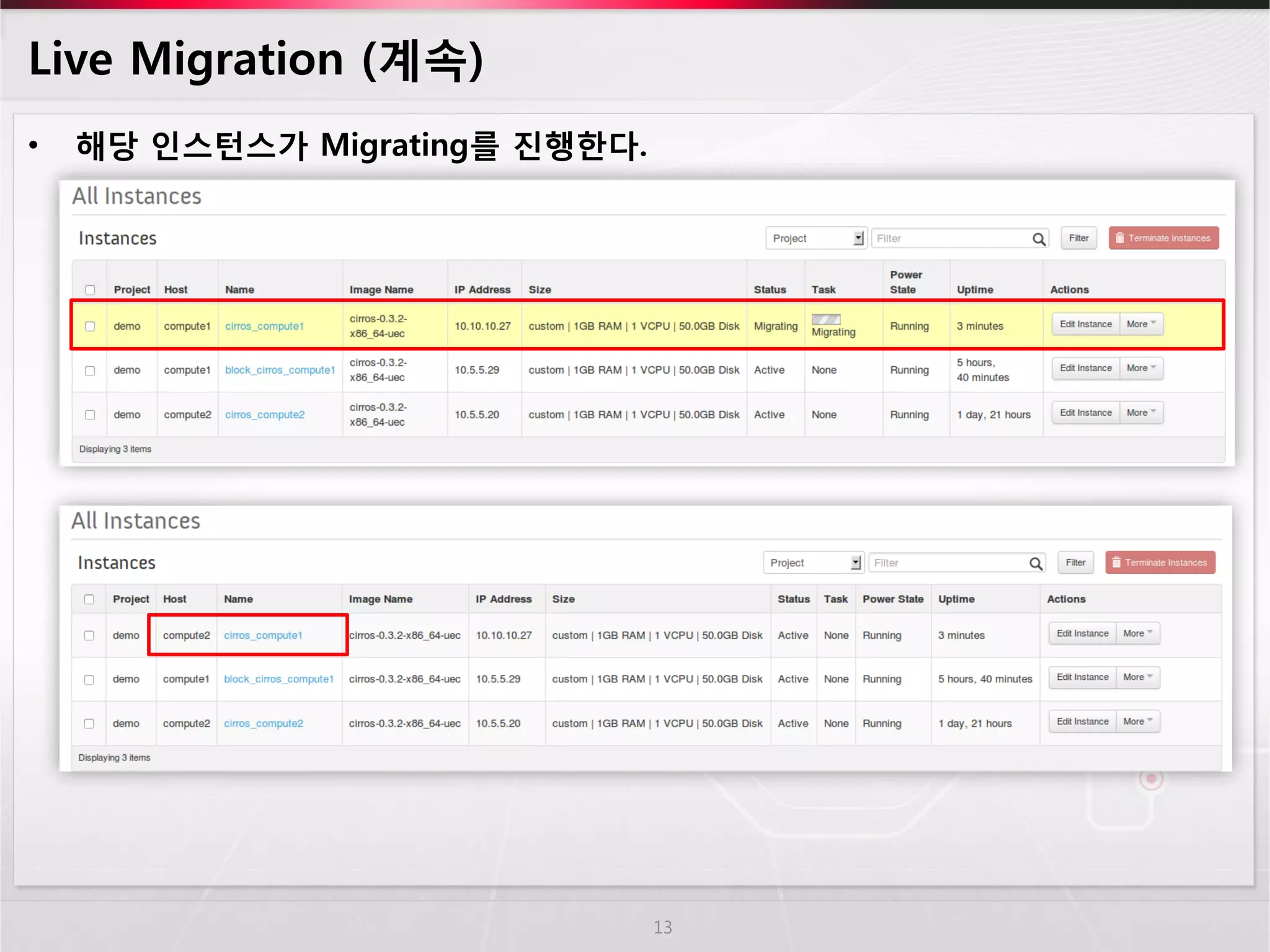
Task: Expand More menu for lower block_cirros_compute1 row
Action: click(1138, 677)
